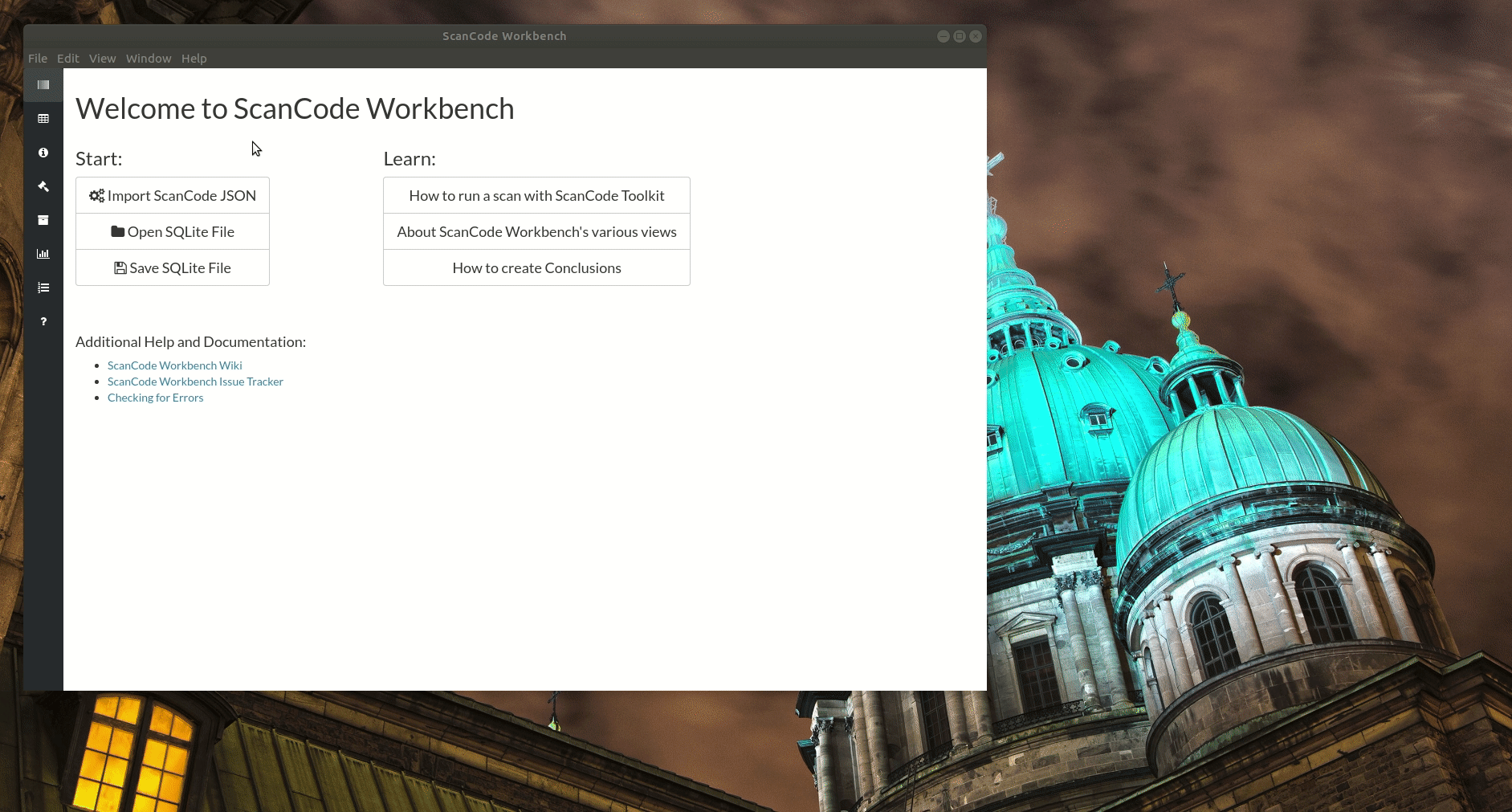1512x812 pixels.
Task: Open 'About ScanCode Workbench's various views'
Action: 536,231
